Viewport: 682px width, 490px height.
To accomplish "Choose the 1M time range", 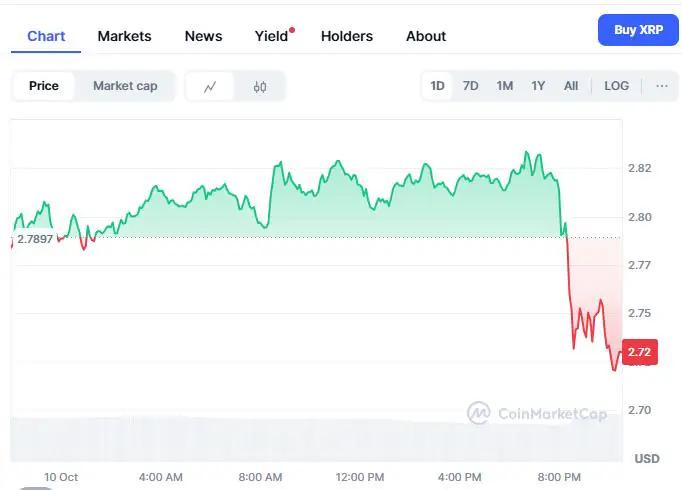I will (504, 86).
